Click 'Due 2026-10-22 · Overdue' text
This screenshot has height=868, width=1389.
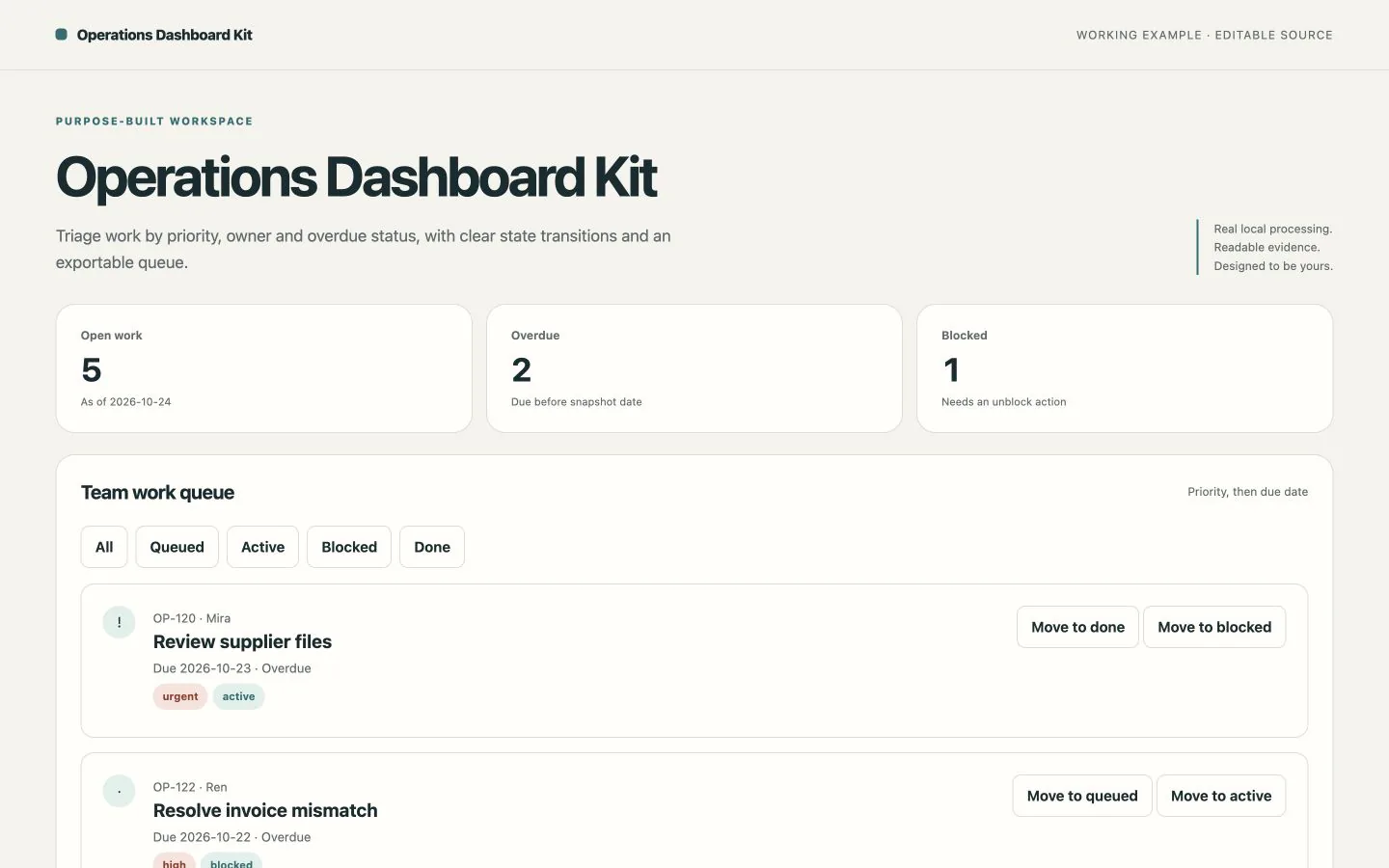pos(232,837)
